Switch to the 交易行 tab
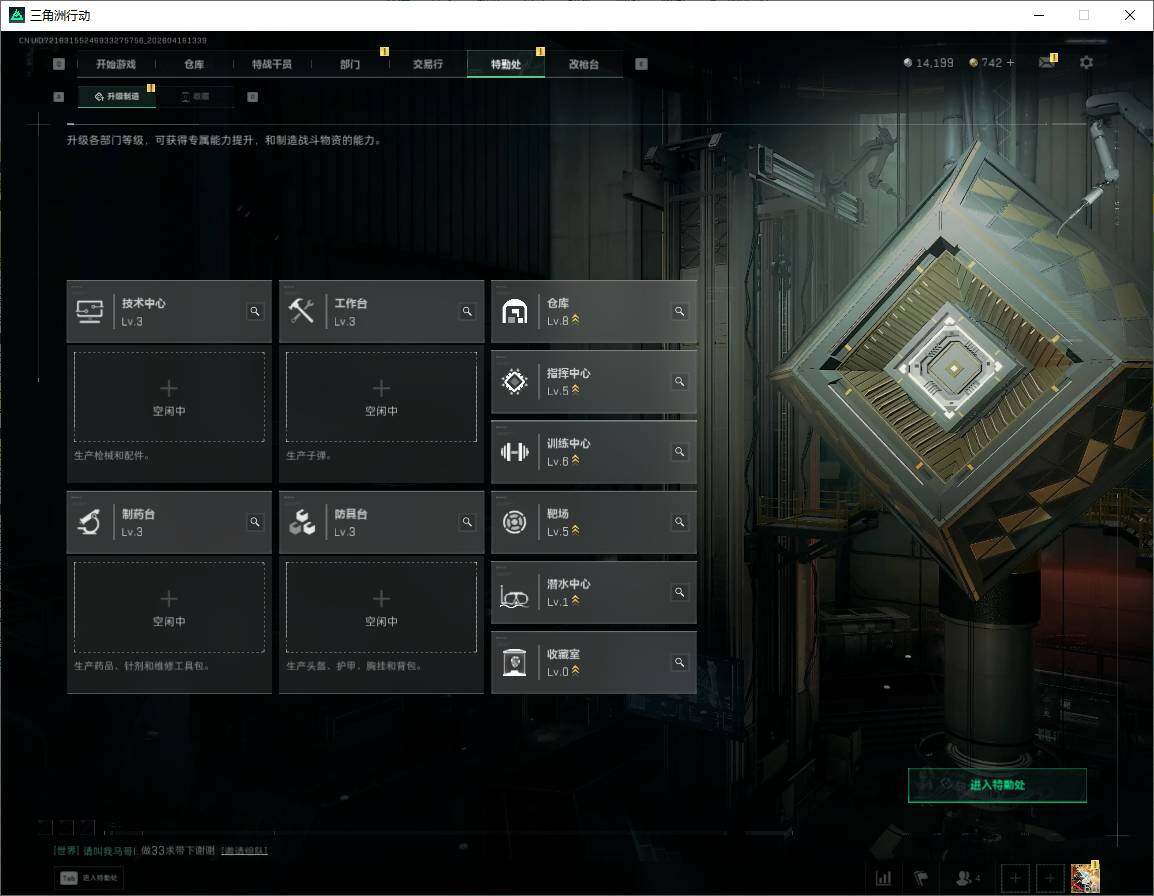This screenshot has width=1154, height=896. click(x=428, y=64)
